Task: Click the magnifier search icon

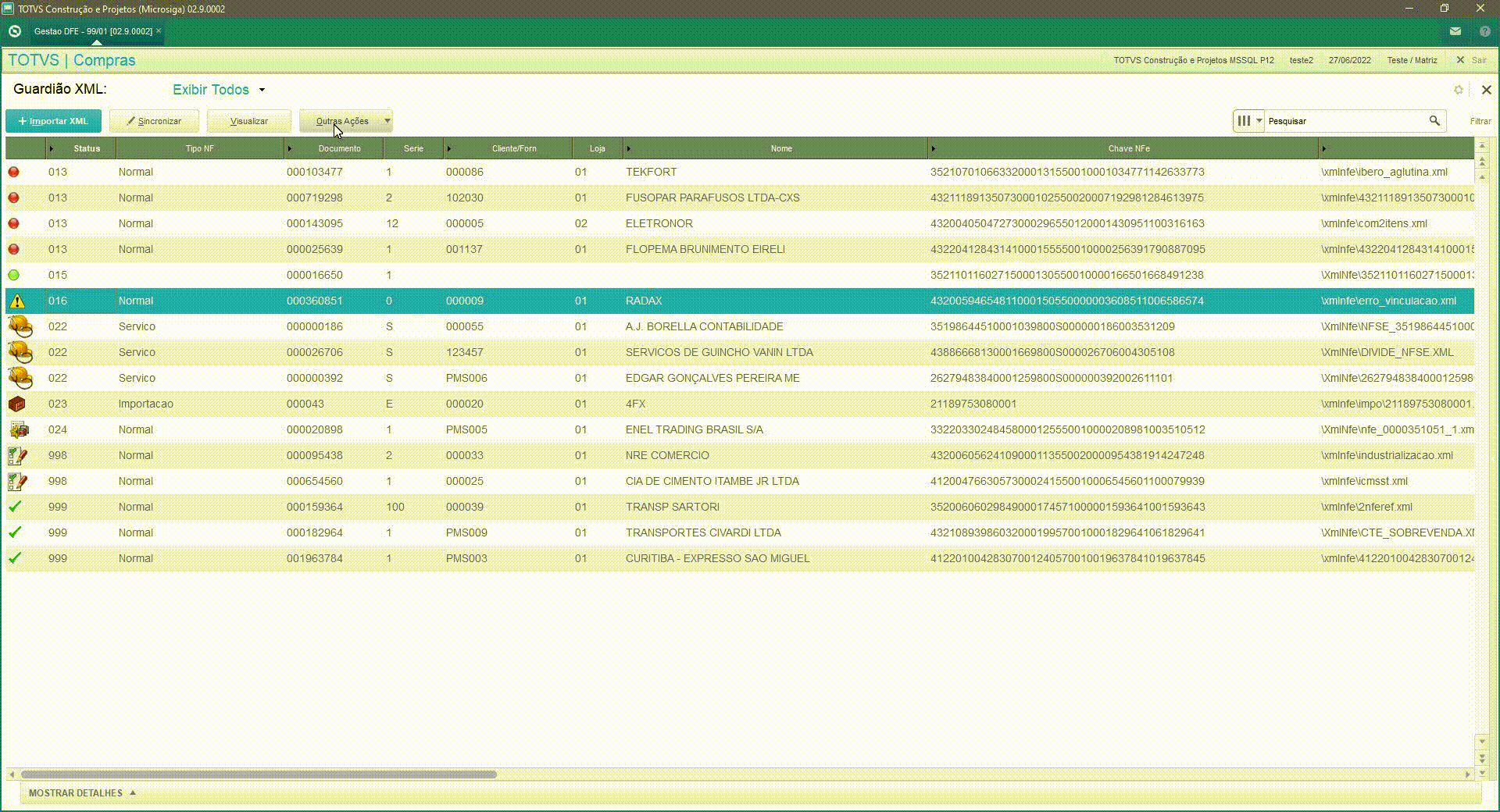Action: click(x=1434, y=121)
